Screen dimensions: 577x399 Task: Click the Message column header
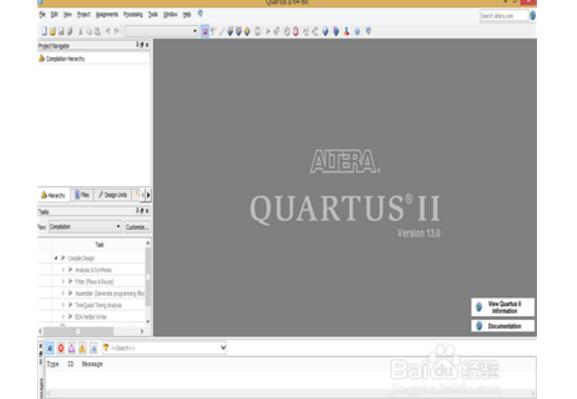[92, 364]
